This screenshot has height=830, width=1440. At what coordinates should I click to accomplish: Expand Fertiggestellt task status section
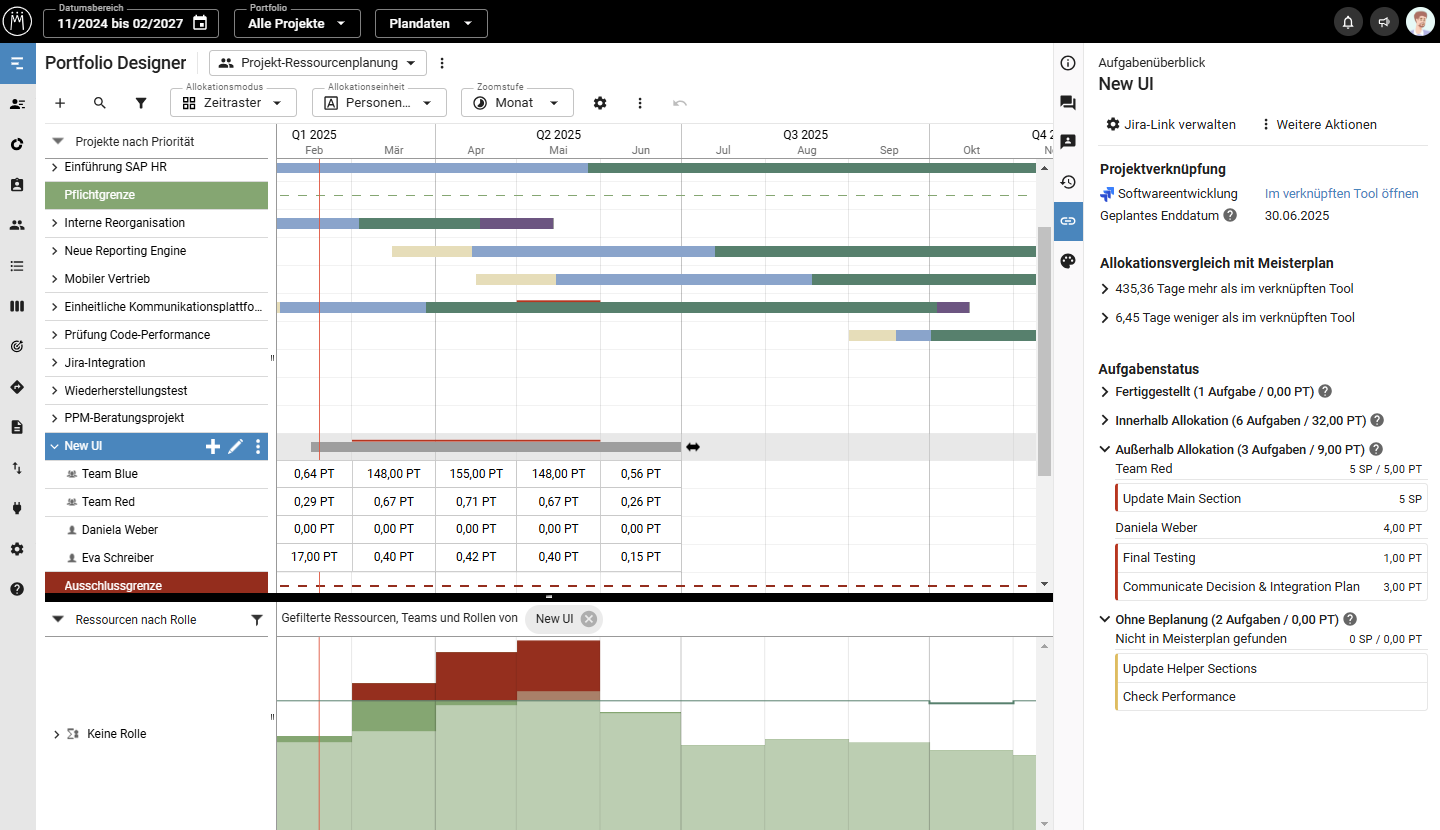[x=1105, y=392]
